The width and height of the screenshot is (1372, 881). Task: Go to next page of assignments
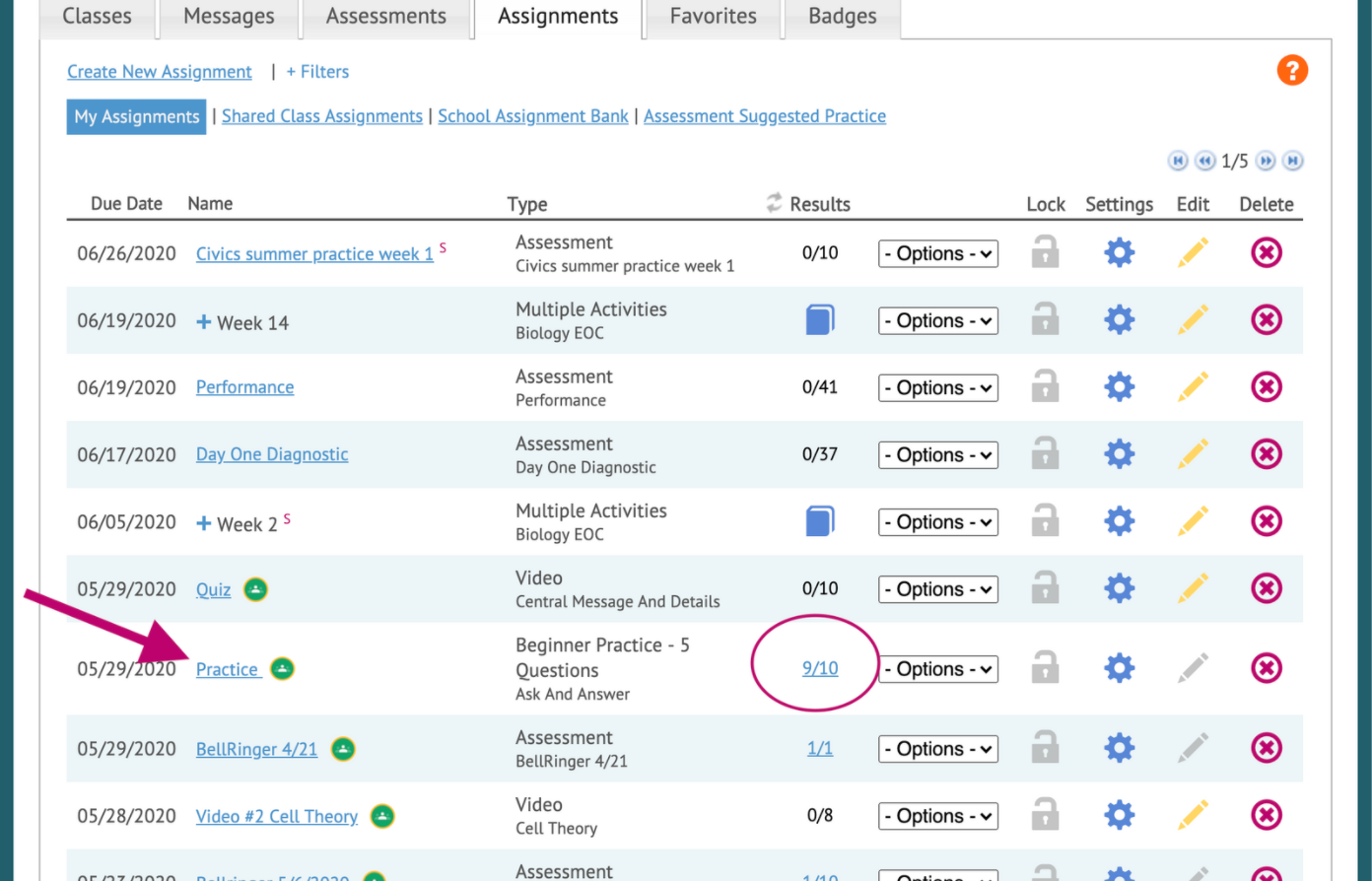(x=1266, y=161)
